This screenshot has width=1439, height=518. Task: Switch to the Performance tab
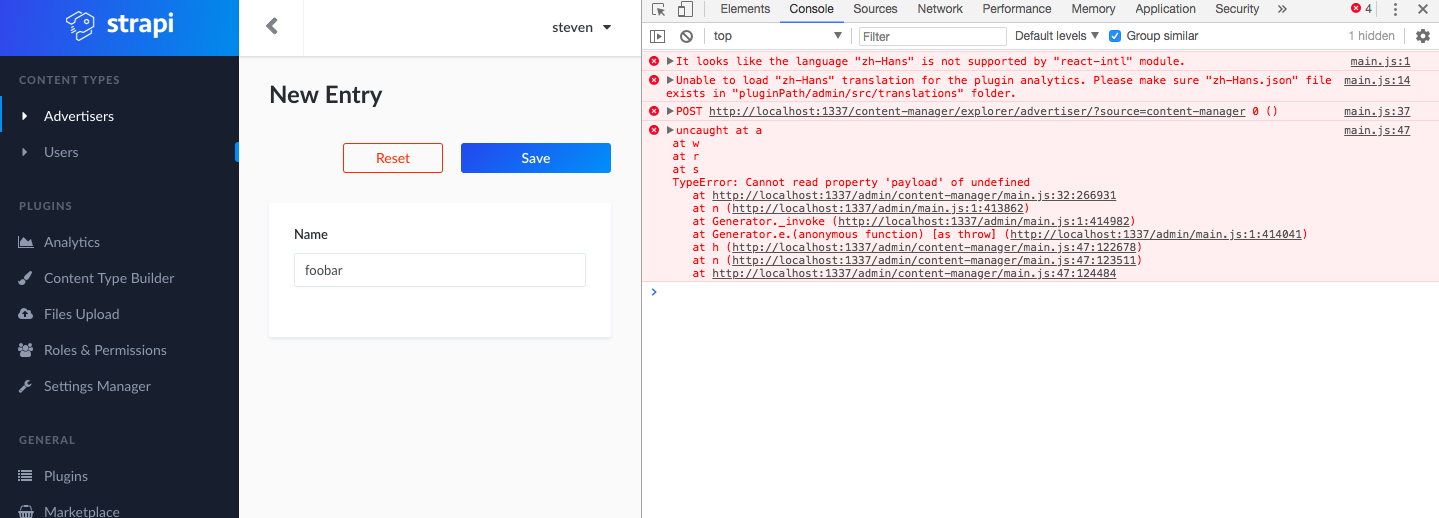tap(1017, 9)
